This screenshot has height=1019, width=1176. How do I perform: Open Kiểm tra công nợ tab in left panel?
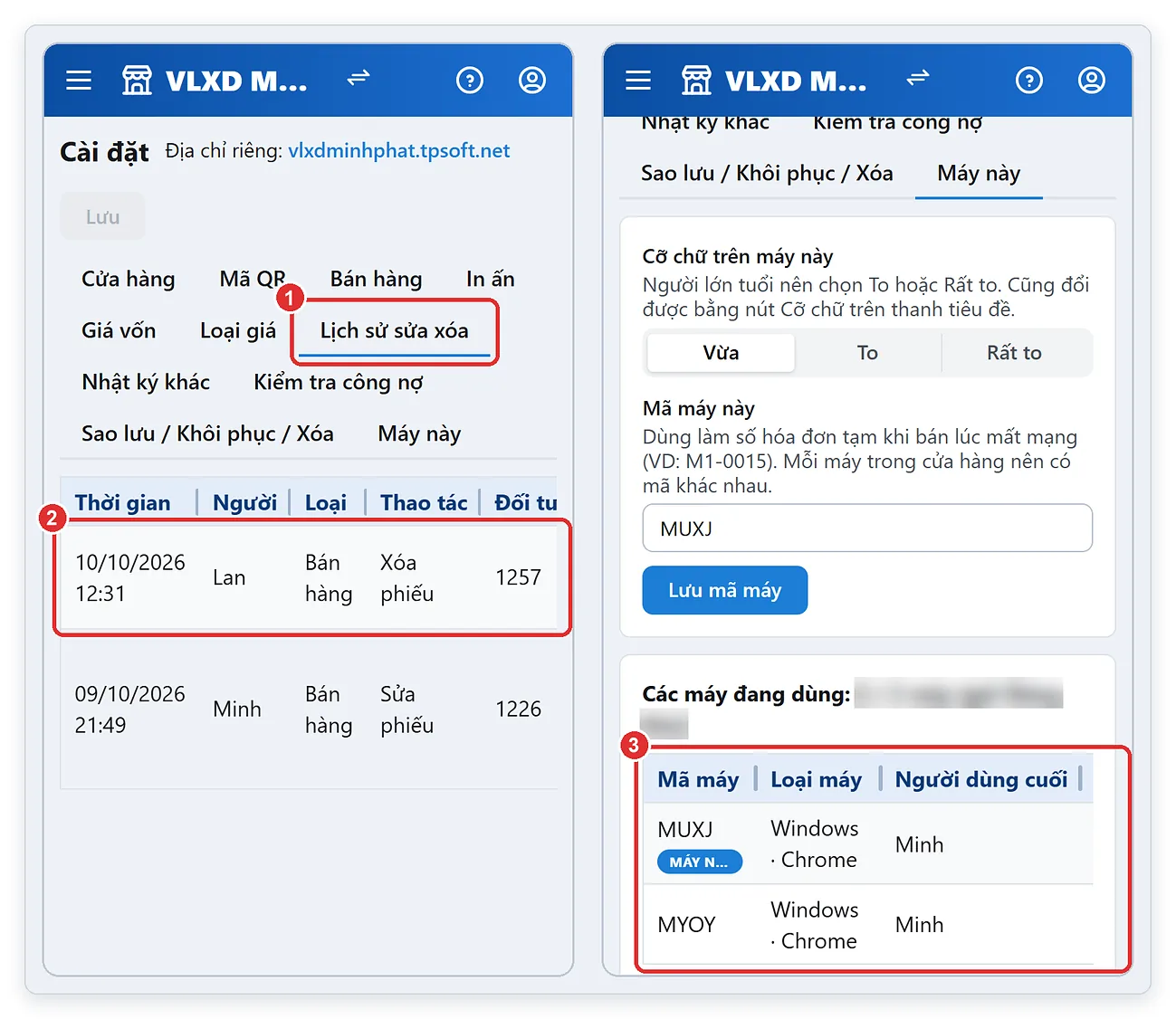(x=339, y=382)
